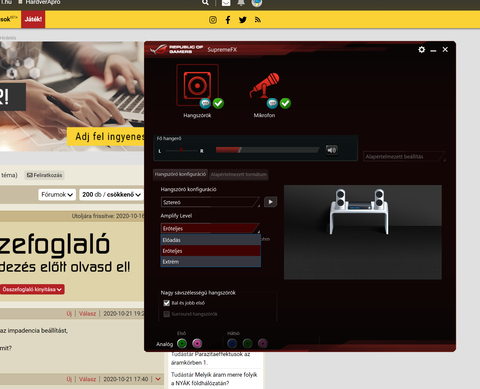This screenshot has height=389, width=480.
Task: Click the ROG Republic of Gamers logo
Action: (x=176, y=49)
